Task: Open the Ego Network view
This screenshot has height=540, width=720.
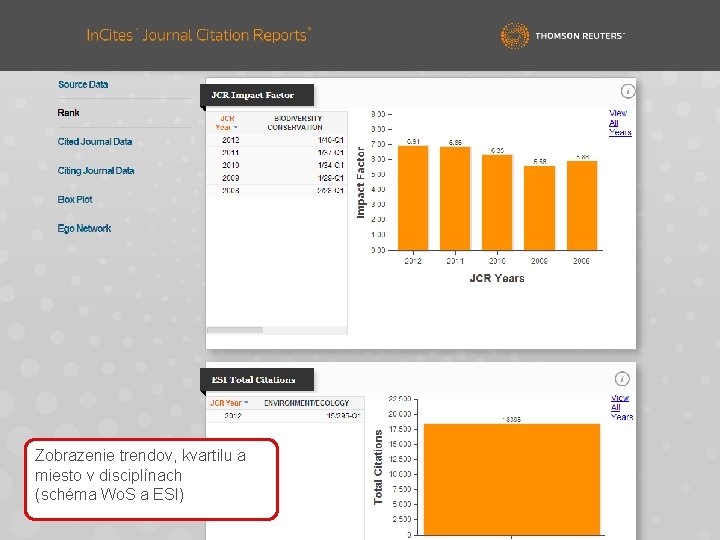Action: [84, 229]
